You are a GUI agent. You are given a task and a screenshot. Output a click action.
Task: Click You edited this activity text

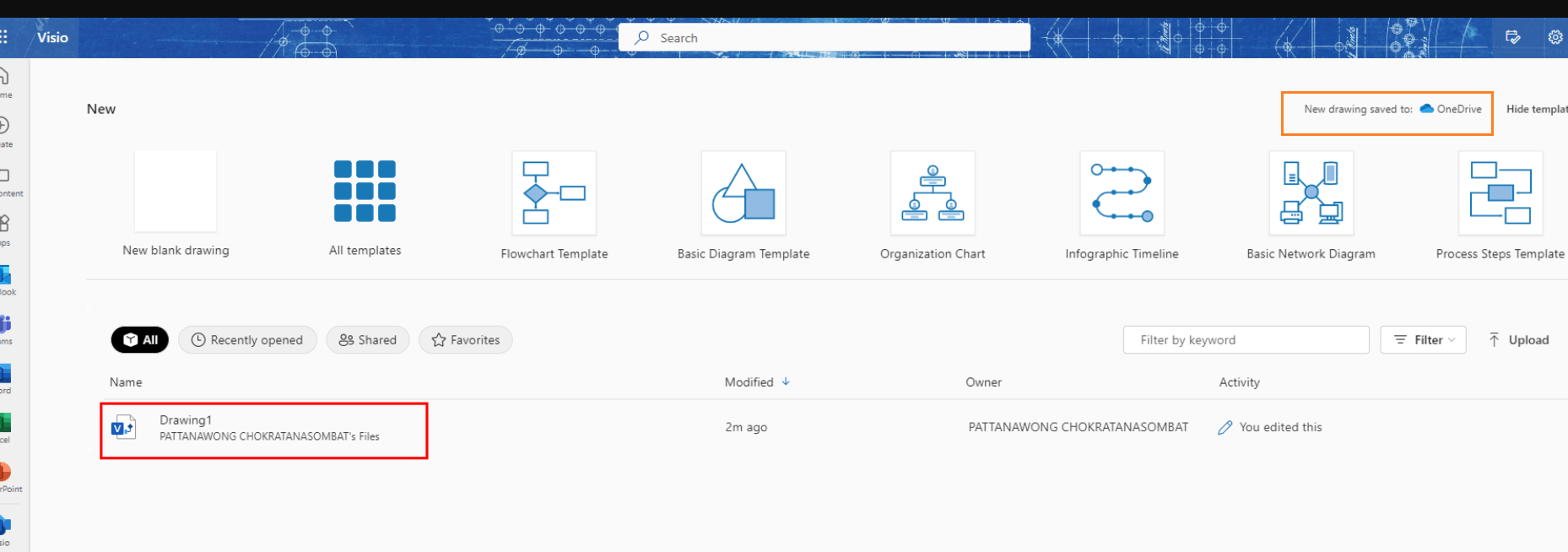pyautogui.click(x=1280, y=427)
